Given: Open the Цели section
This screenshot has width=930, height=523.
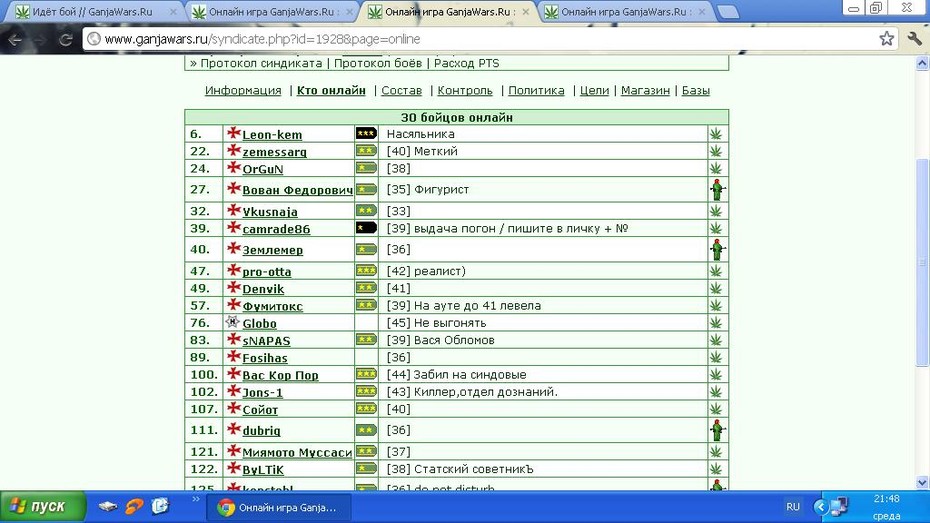Looking at the screenshot, I should tap(594, 90).
